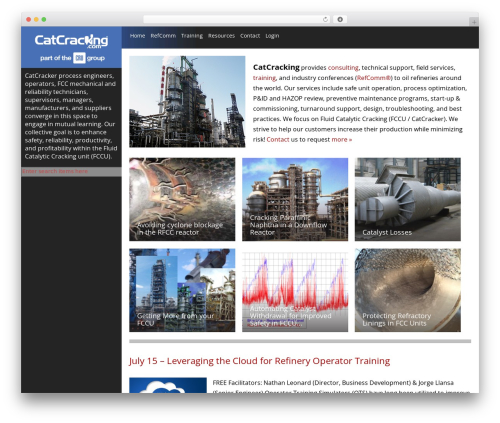Open the July 15 Leveraging the Cloud article

(x=259, y=361)
